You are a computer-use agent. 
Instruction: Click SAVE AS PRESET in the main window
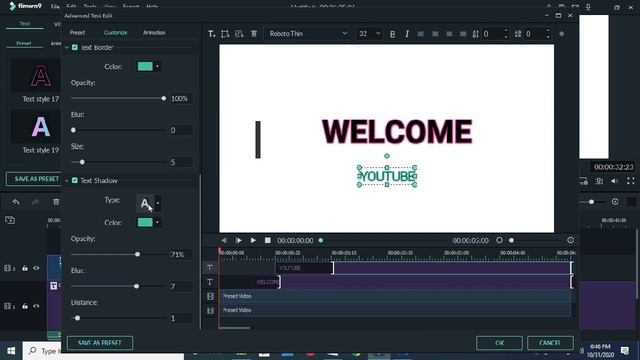(34, 179)
